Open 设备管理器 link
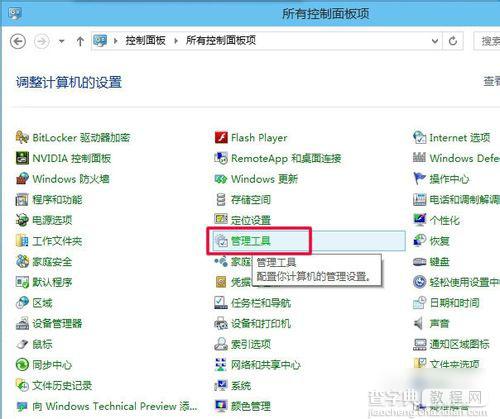The width and height of the screenshot is (500, 419). [57, 323]
